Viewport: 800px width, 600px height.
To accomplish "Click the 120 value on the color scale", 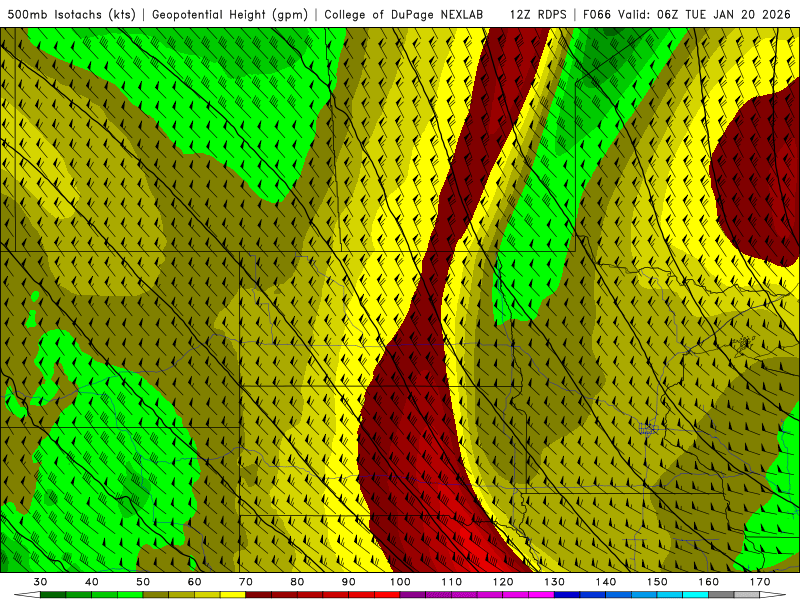I will pos(503,582).
